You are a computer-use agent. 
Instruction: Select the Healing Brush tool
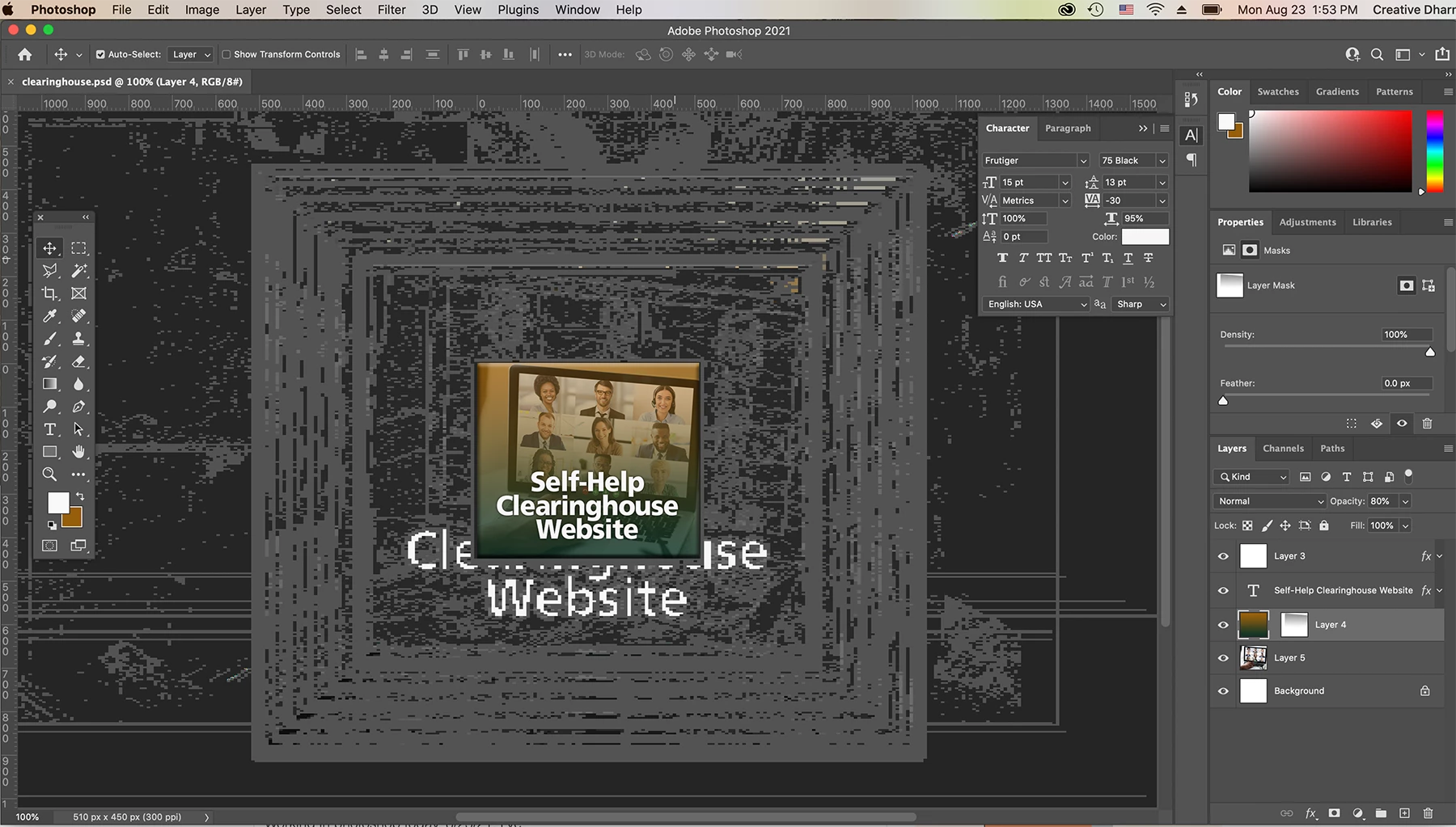pyautogui.click(x=78, y=316)
